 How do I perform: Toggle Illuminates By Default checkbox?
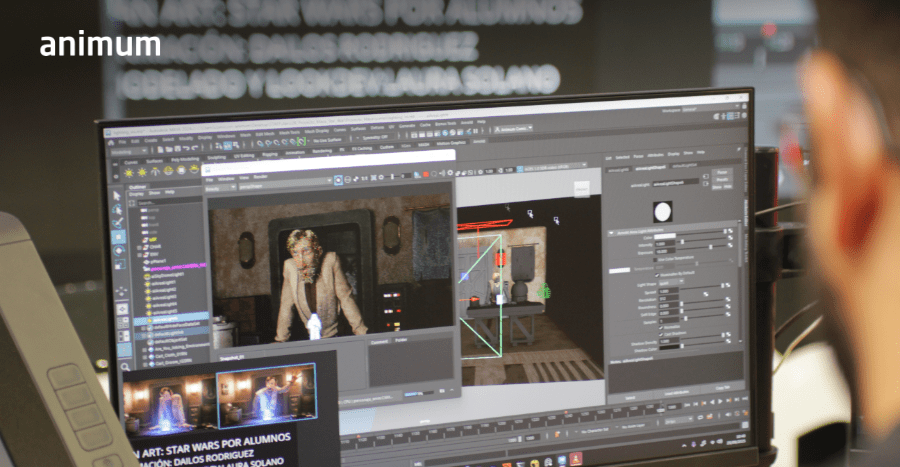coord(657,275)
